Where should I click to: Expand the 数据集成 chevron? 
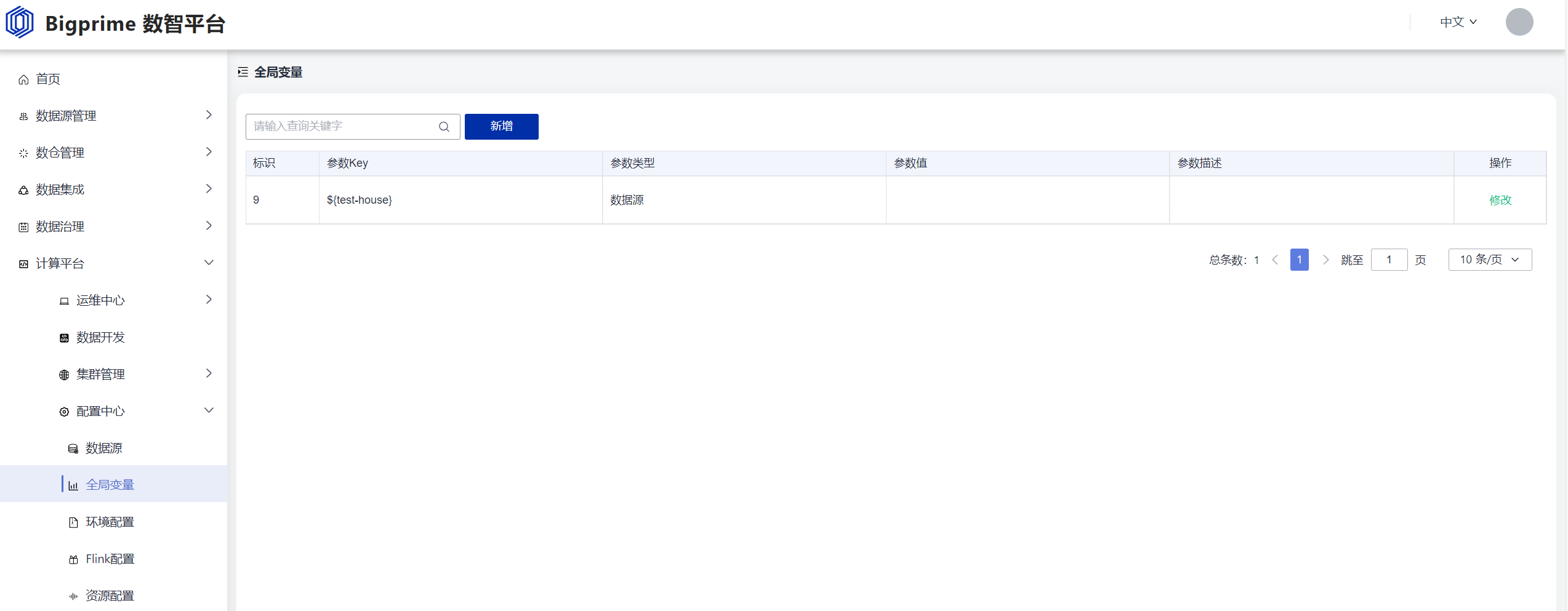coord(209,189)
